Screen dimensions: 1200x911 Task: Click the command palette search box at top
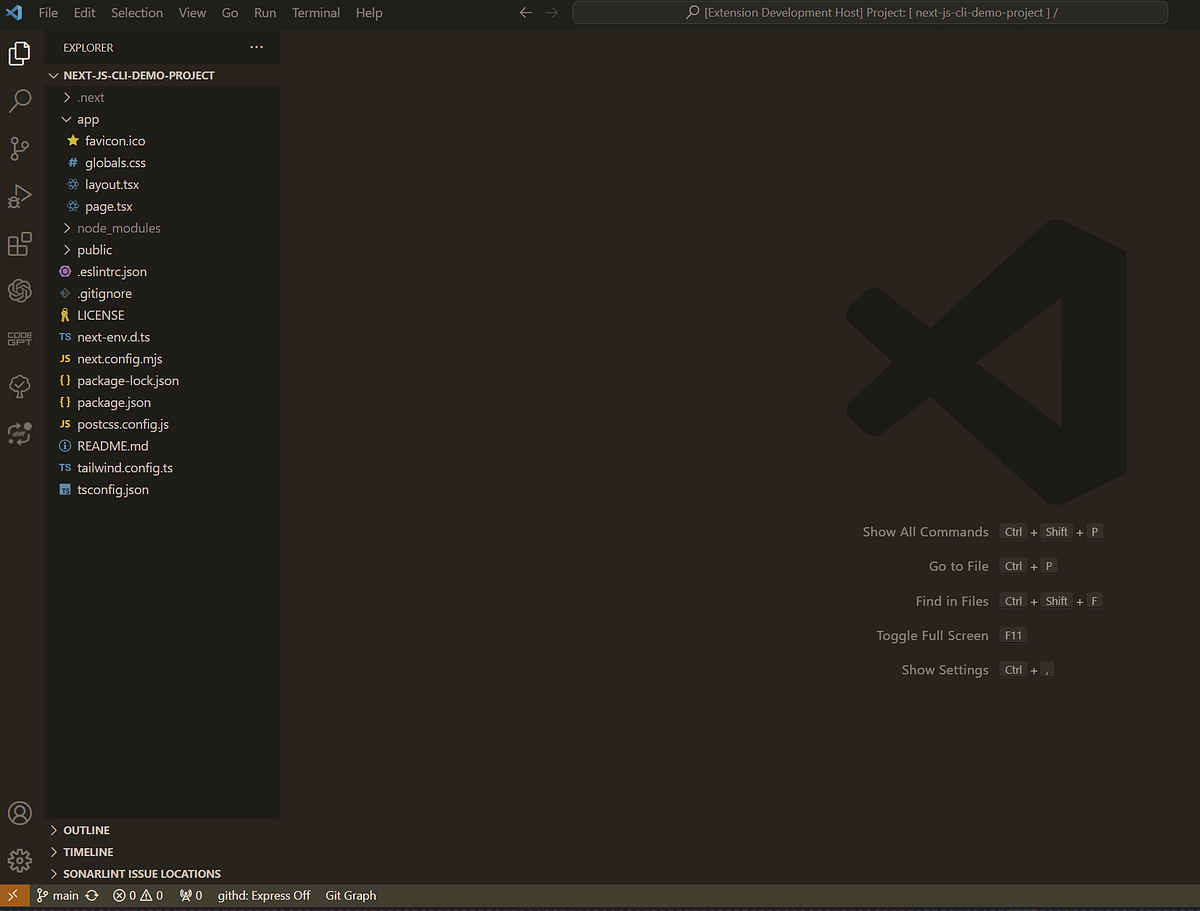[868, 12]
